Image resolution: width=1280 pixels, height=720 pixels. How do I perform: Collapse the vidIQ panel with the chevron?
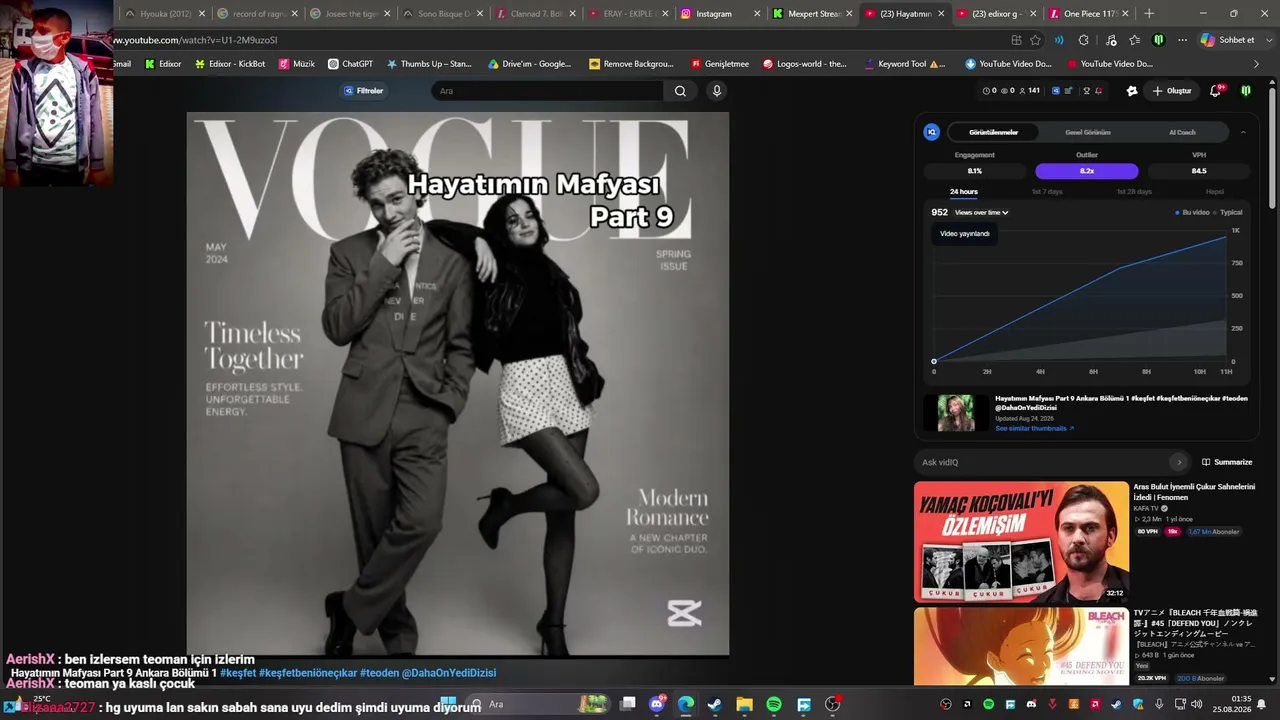click(1243, 132)
